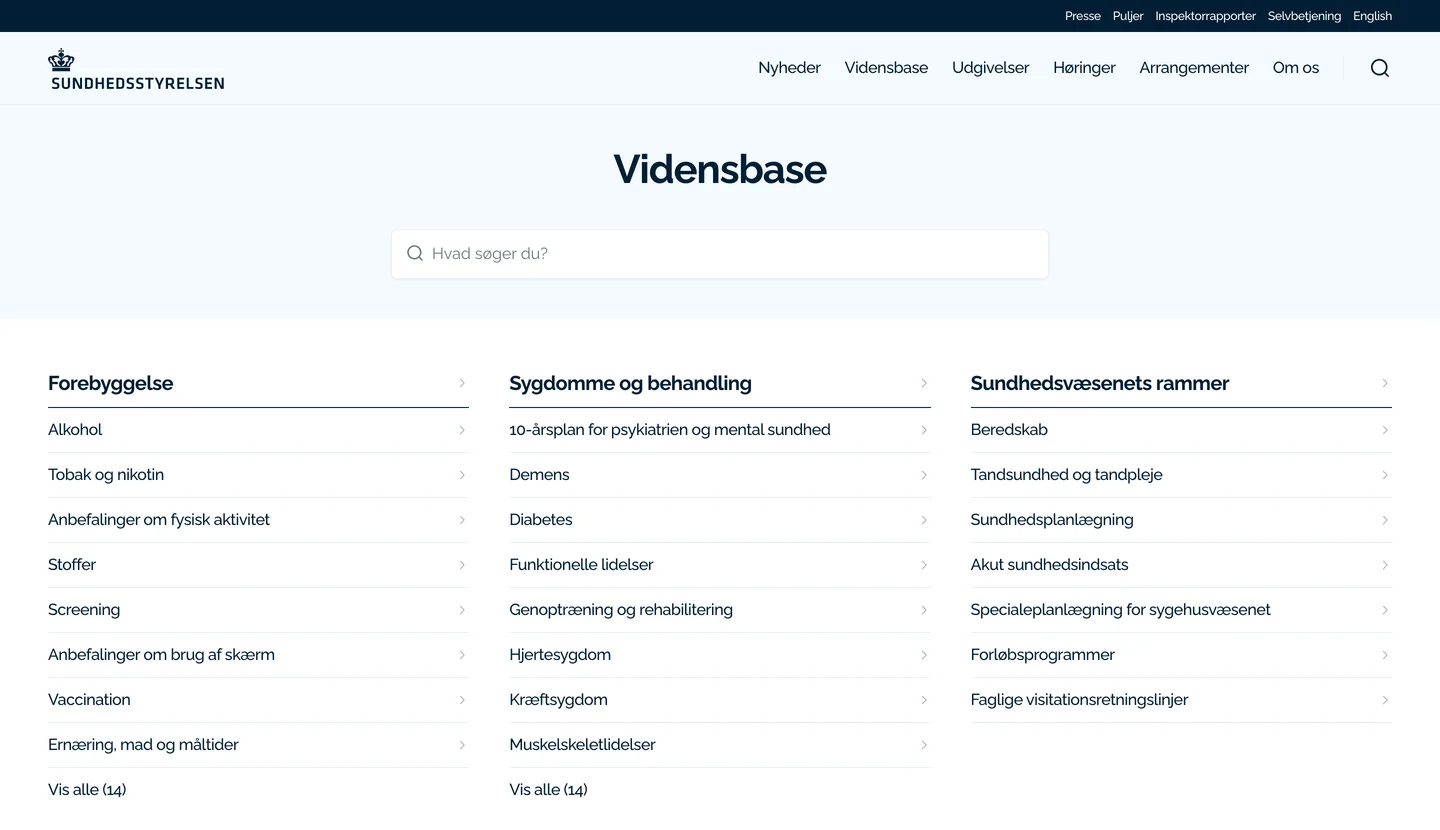Click the arrow on the Demens row
This screenshot has height=830, width=1440.
[924, 475]
